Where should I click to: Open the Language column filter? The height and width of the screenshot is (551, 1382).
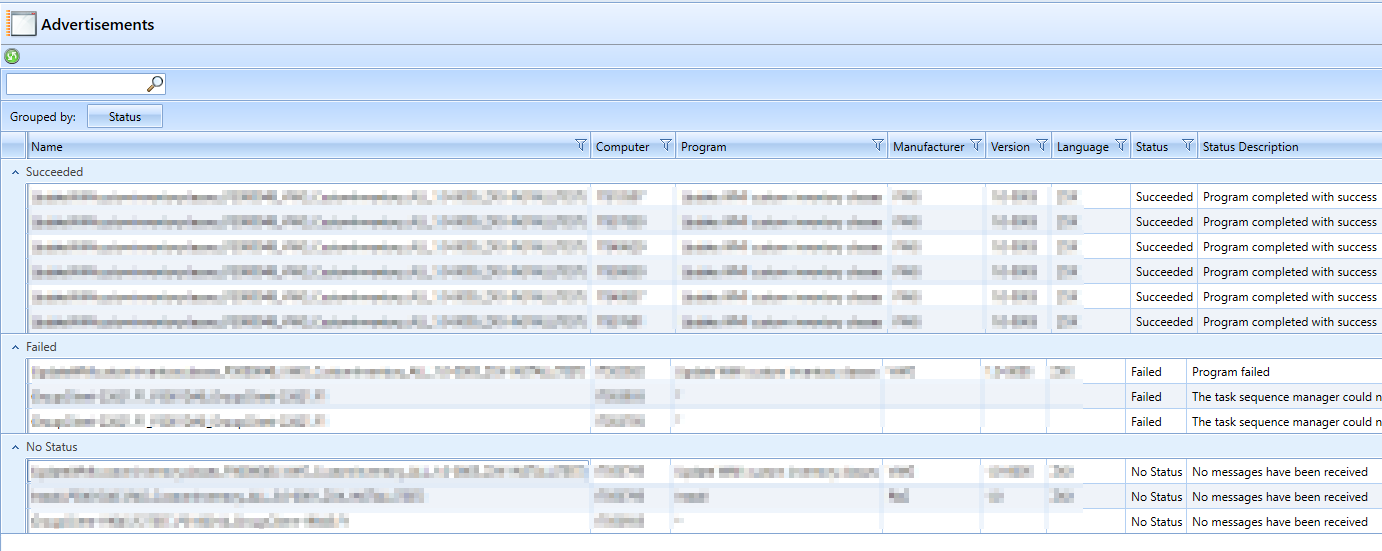[1120, 146]
